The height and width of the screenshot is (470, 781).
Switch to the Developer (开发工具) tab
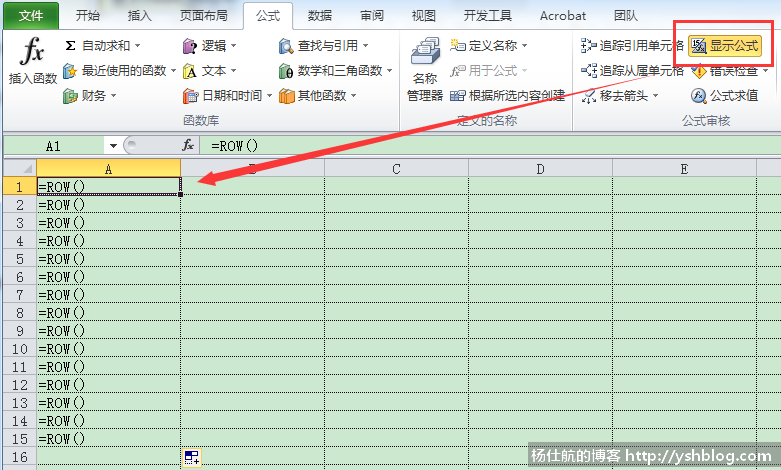coord(488,16)
